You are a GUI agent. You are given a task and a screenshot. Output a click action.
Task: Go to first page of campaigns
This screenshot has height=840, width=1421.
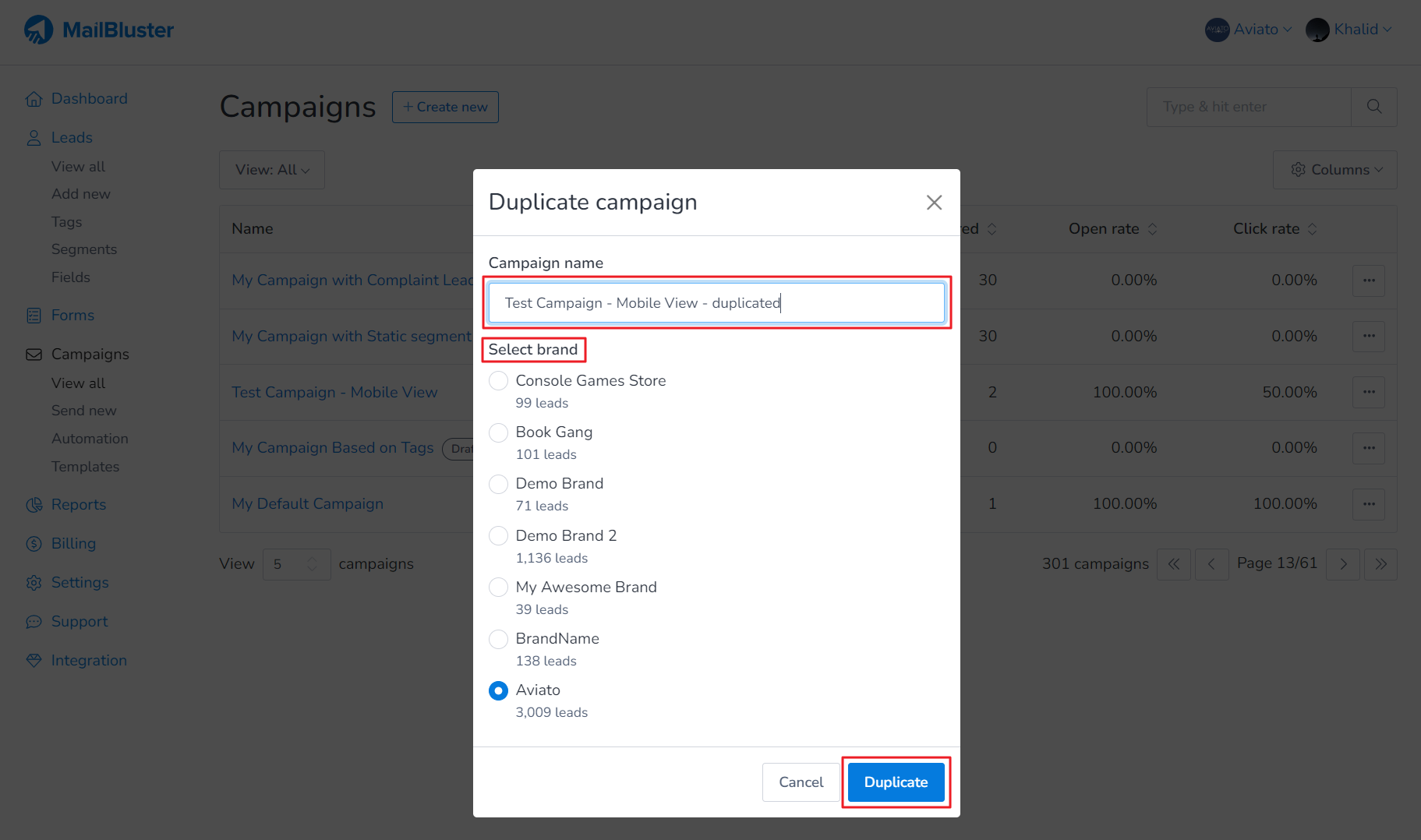pos(1174,564)
